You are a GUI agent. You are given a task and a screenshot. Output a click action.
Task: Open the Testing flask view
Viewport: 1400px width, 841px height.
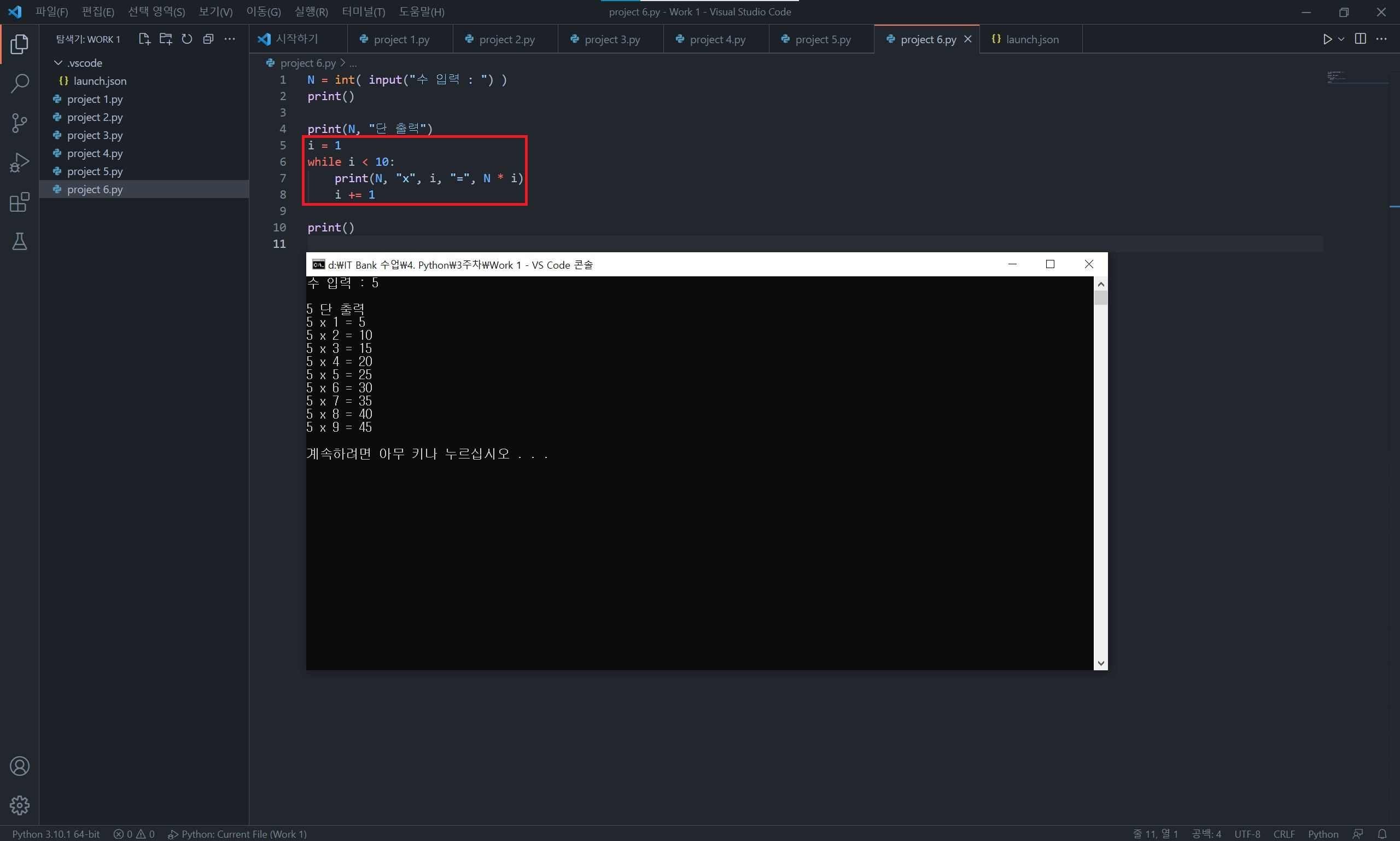(x=19, y=242)
